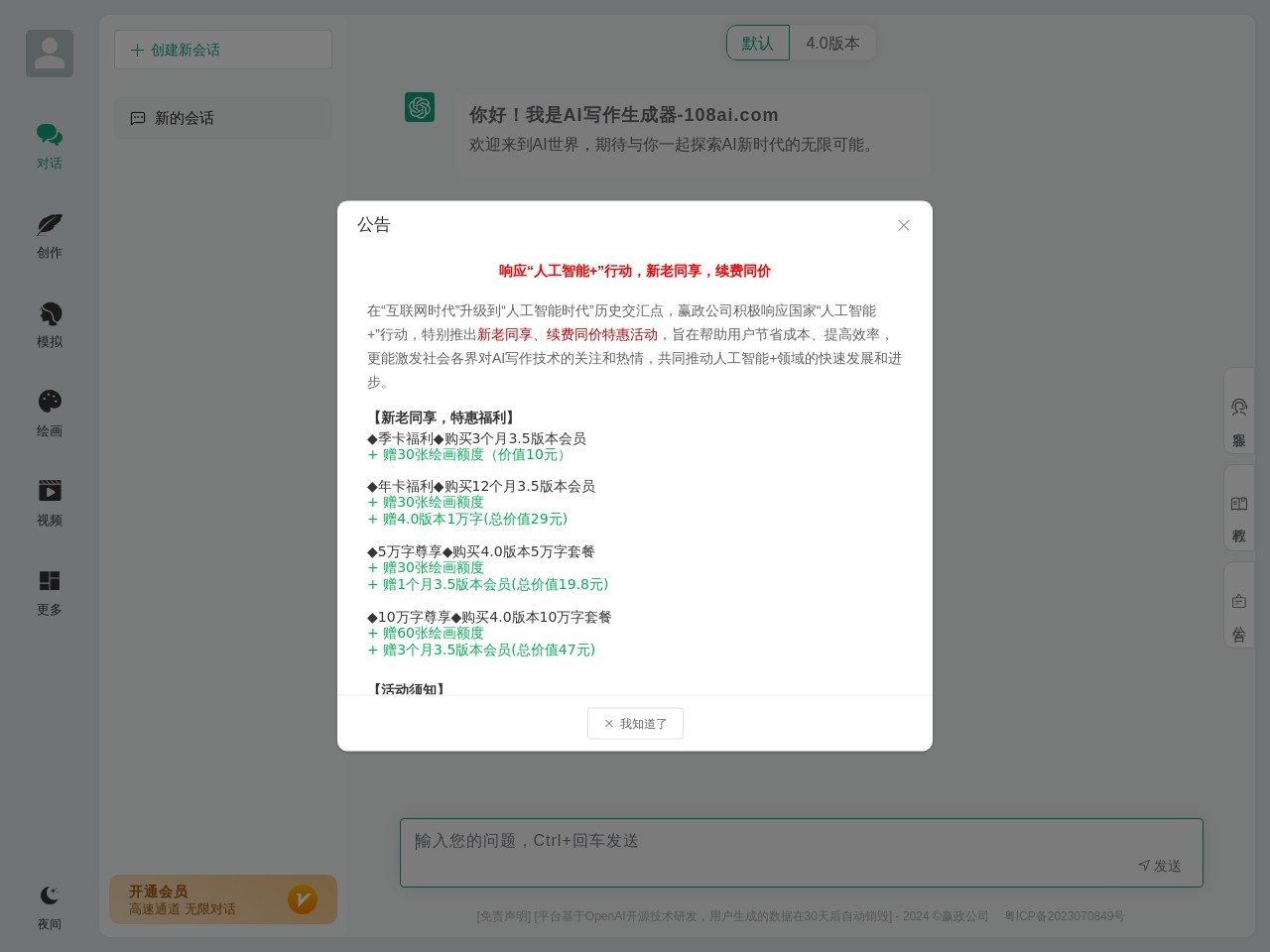The height and width of the screenshot is (952, 1270).
Task: Click 【新老同享，特惠福利】 heading
Action: [444, 417]
